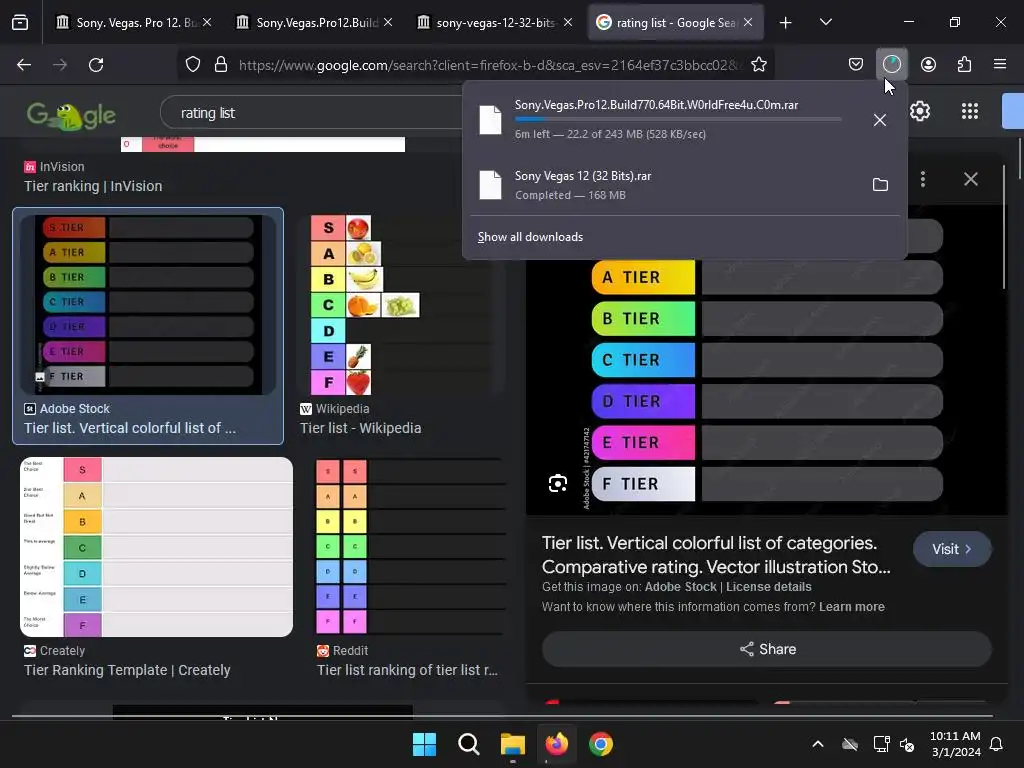1024x768 pixels.
Task: Focus the rating list search box
Action: (313, 113)
